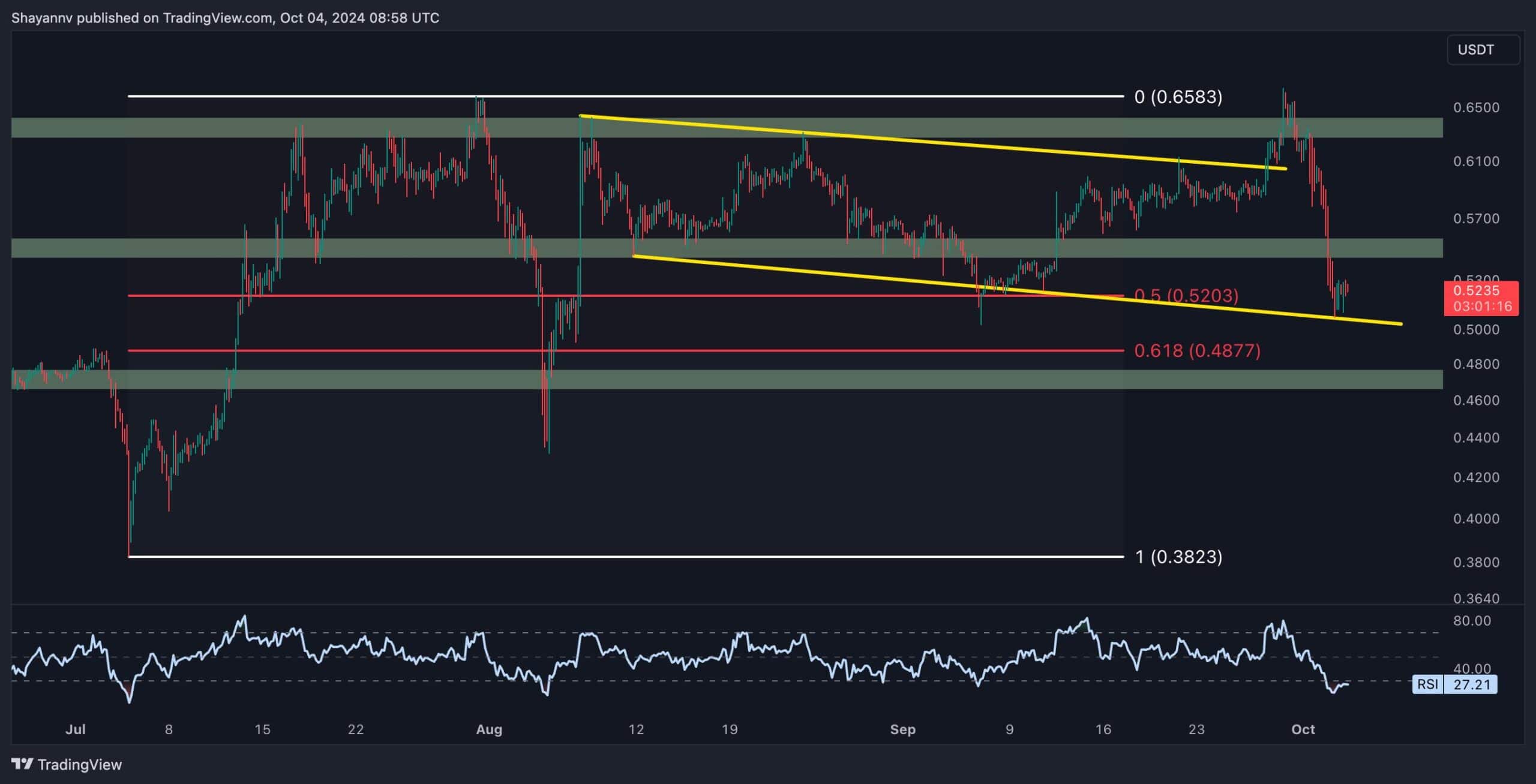Screen dimensions: 1536x784
Task: Open the Shayannv author profile link
Action: pos(41,17)
